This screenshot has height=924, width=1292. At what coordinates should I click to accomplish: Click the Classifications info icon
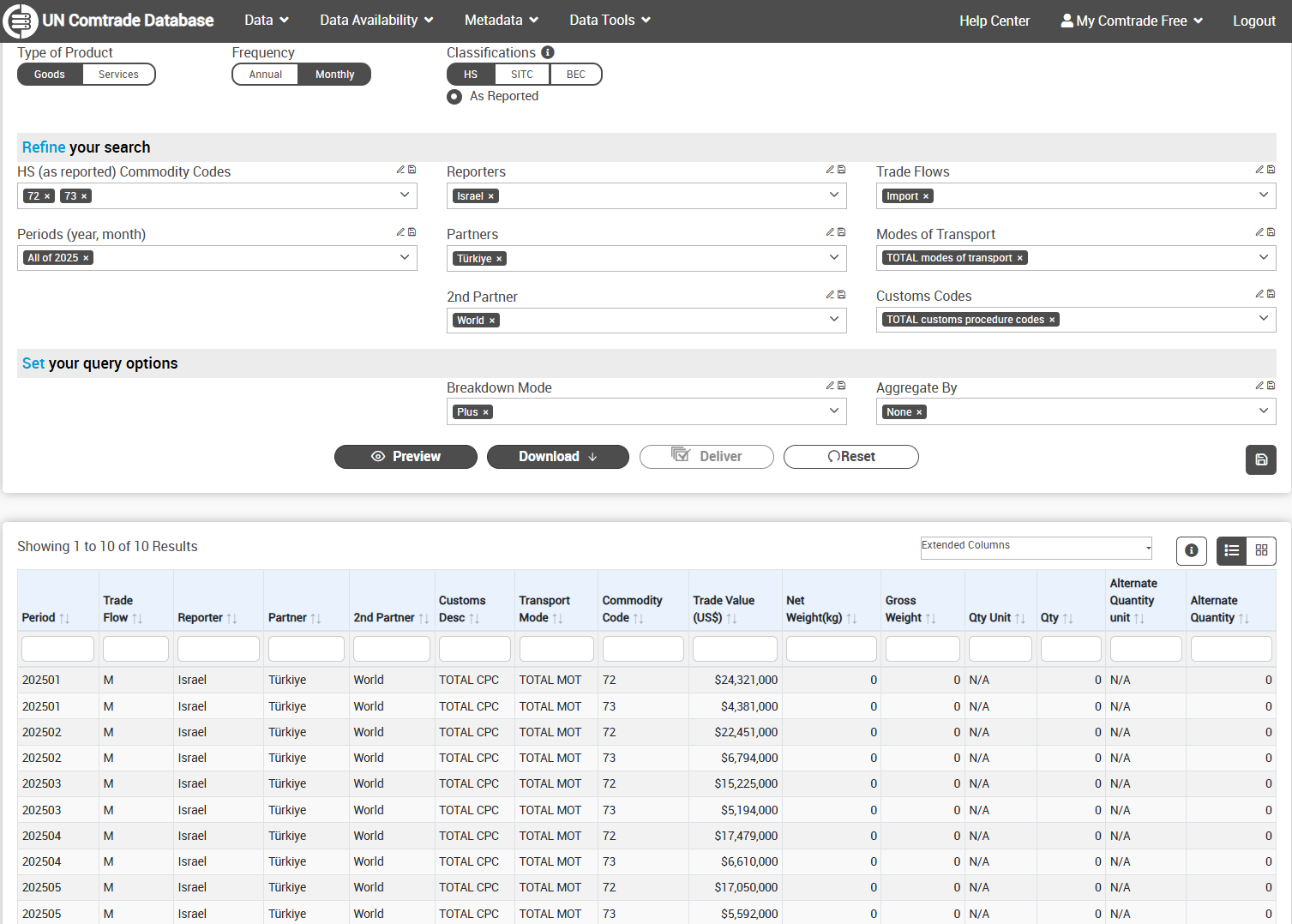pos(548,52)
